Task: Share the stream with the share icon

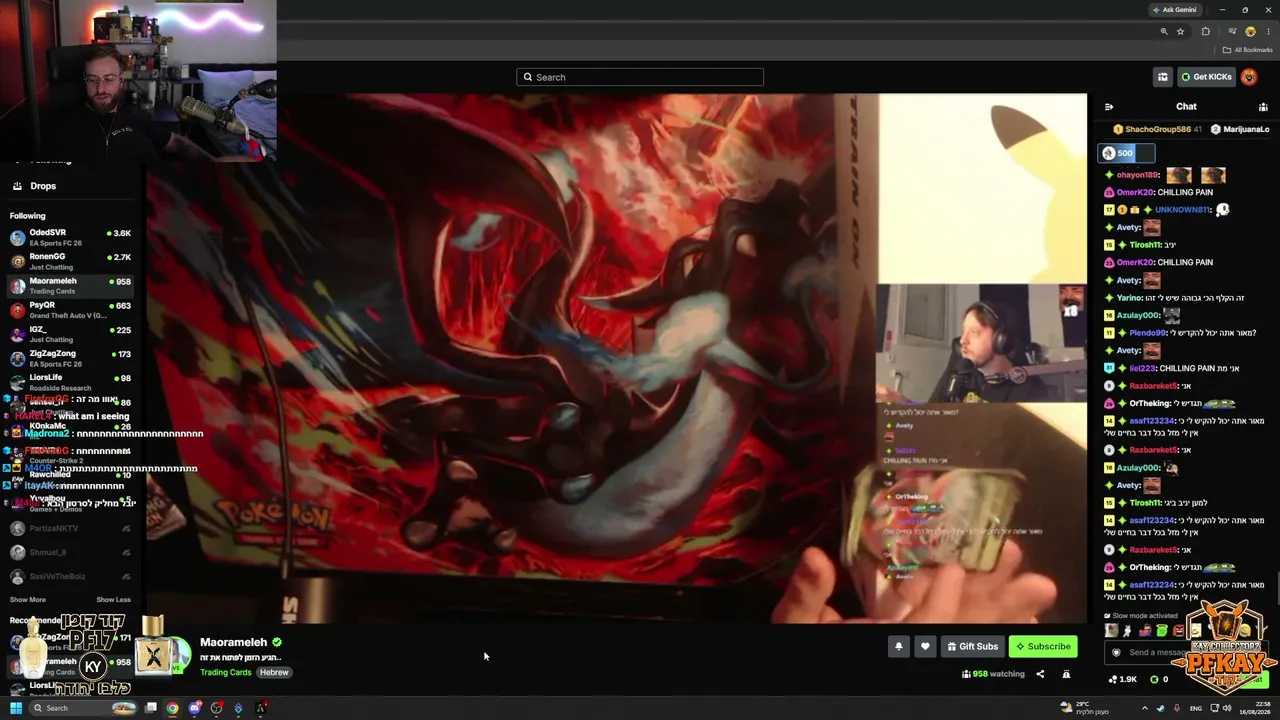Action: pos(1040,674)
